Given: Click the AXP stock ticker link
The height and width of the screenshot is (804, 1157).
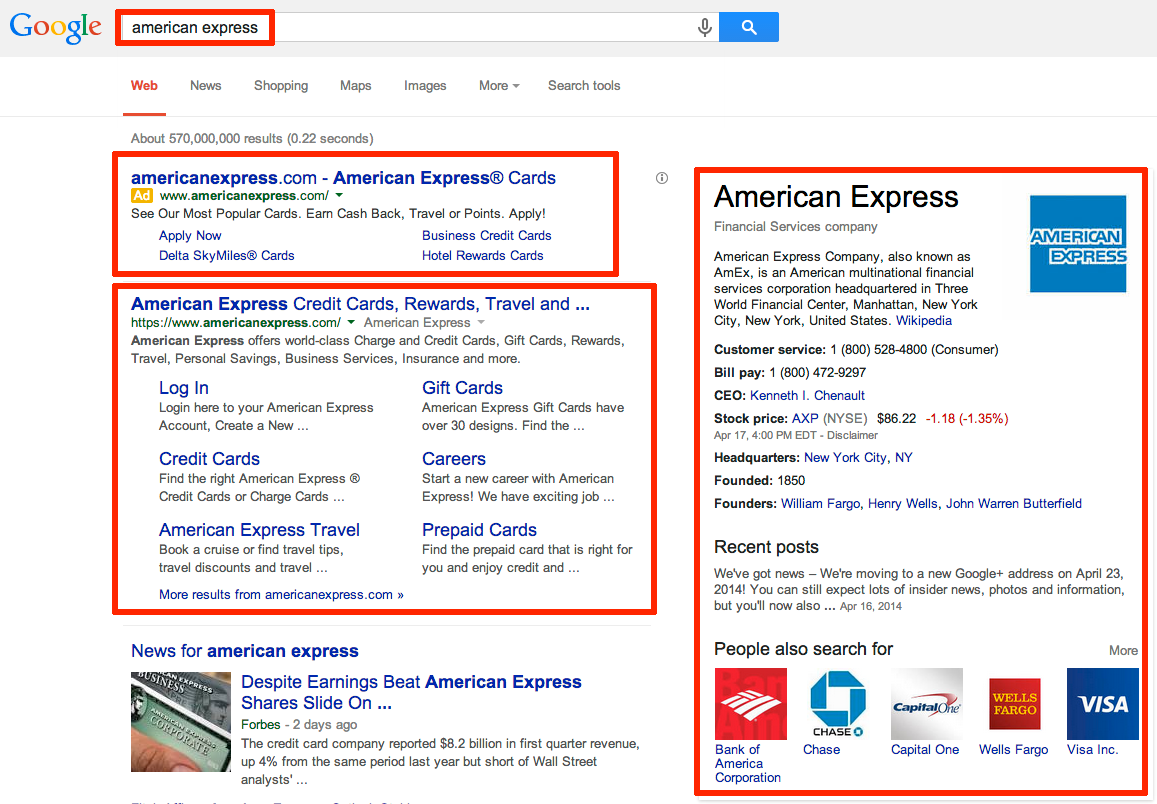Looking at the screenshot, I should 805,418.
